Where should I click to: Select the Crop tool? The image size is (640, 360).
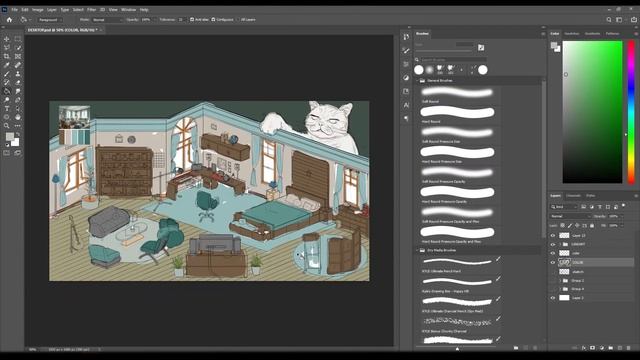point(7,56)
